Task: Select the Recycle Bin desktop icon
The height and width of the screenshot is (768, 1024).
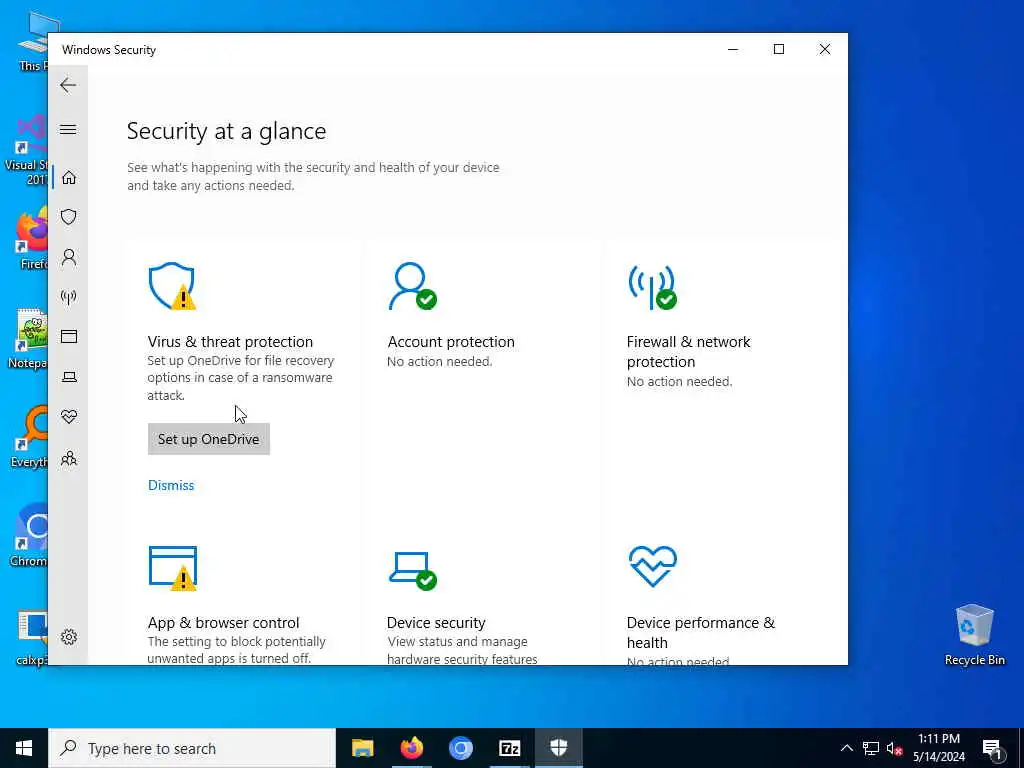Action: (974, 634)
